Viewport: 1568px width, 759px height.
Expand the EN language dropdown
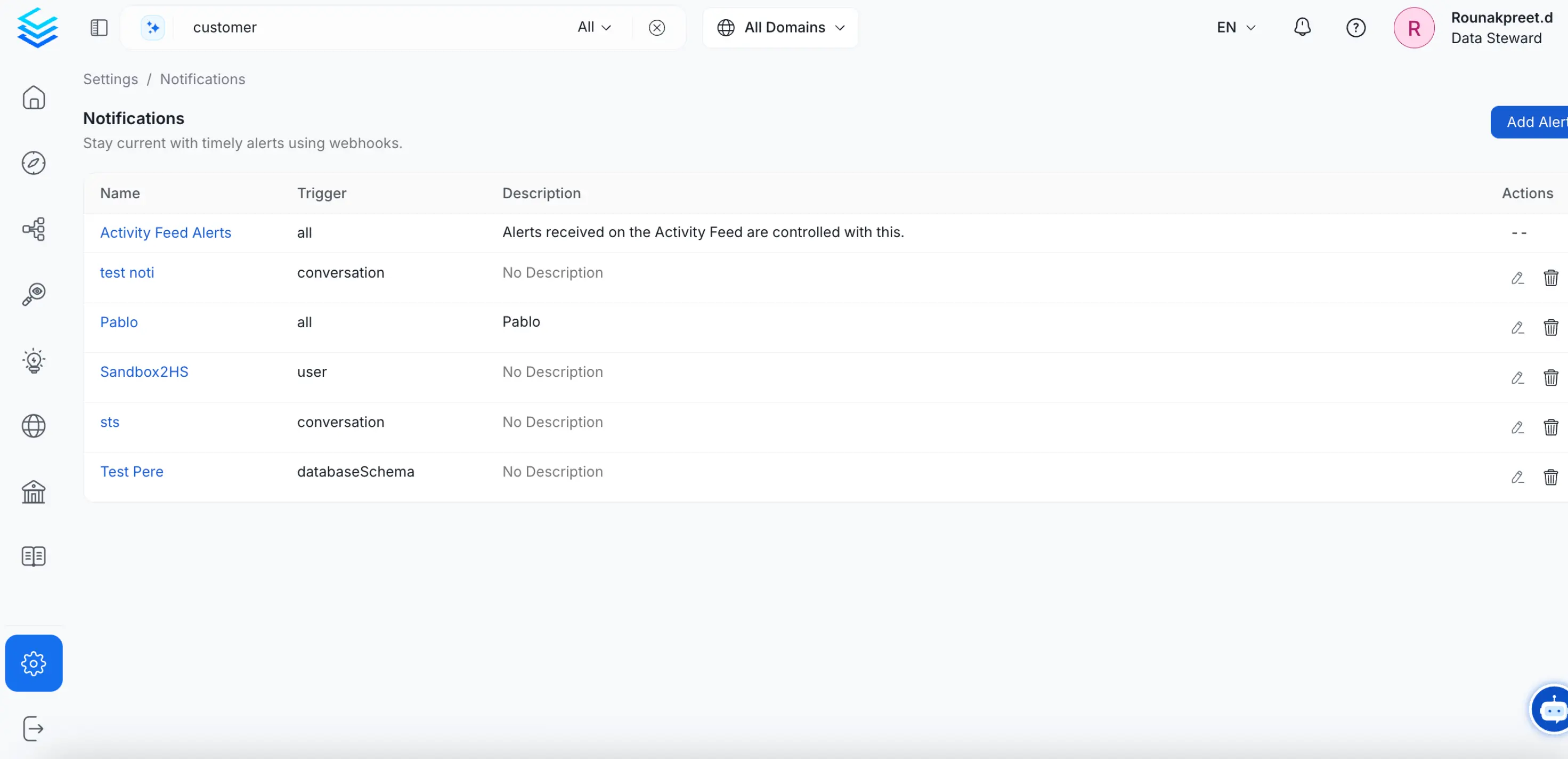1236,27
